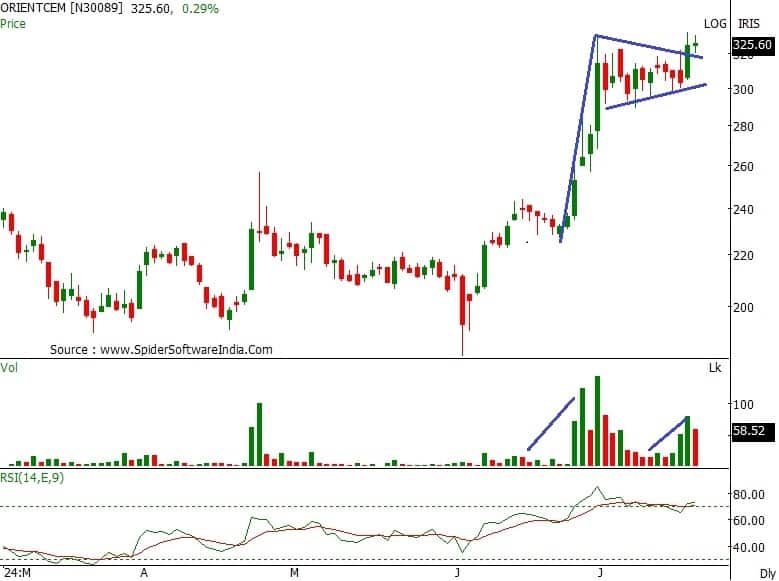Click the 'A' month marker on time axis
Viewport: 779px width, 581px height.
(x=144, y=573)
